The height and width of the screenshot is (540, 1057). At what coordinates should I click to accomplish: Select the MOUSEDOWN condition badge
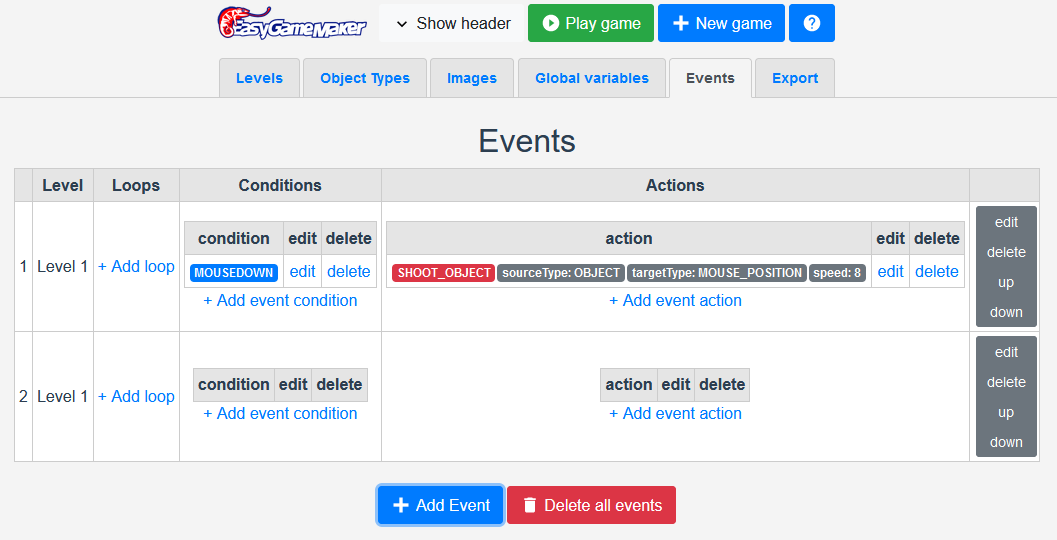point(234,272)
